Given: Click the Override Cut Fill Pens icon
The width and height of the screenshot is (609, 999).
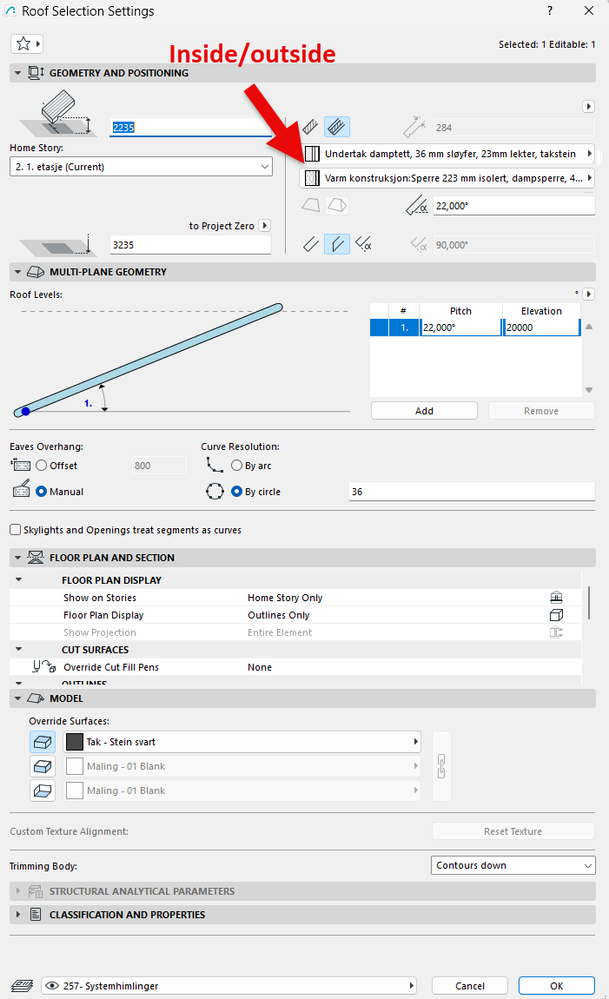Looking at the screenshot, I should pyautogui.click(x=44, y=666).
